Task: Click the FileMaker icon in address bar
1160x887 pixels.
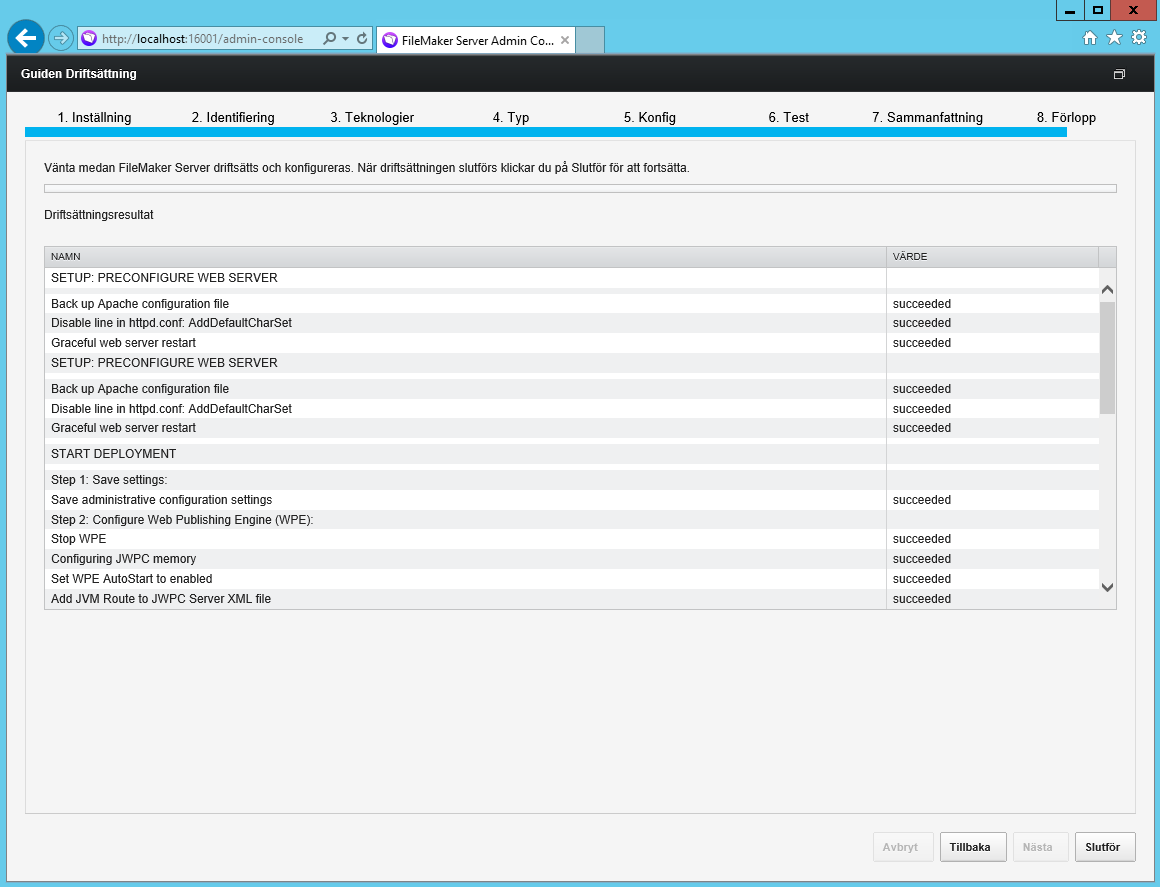Action: [90, 38]
